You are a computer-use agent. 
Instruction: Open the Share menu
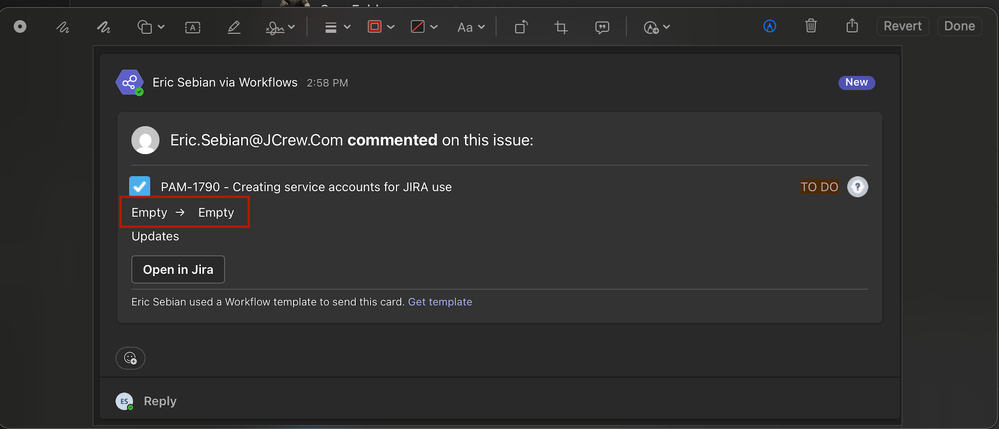852,25
